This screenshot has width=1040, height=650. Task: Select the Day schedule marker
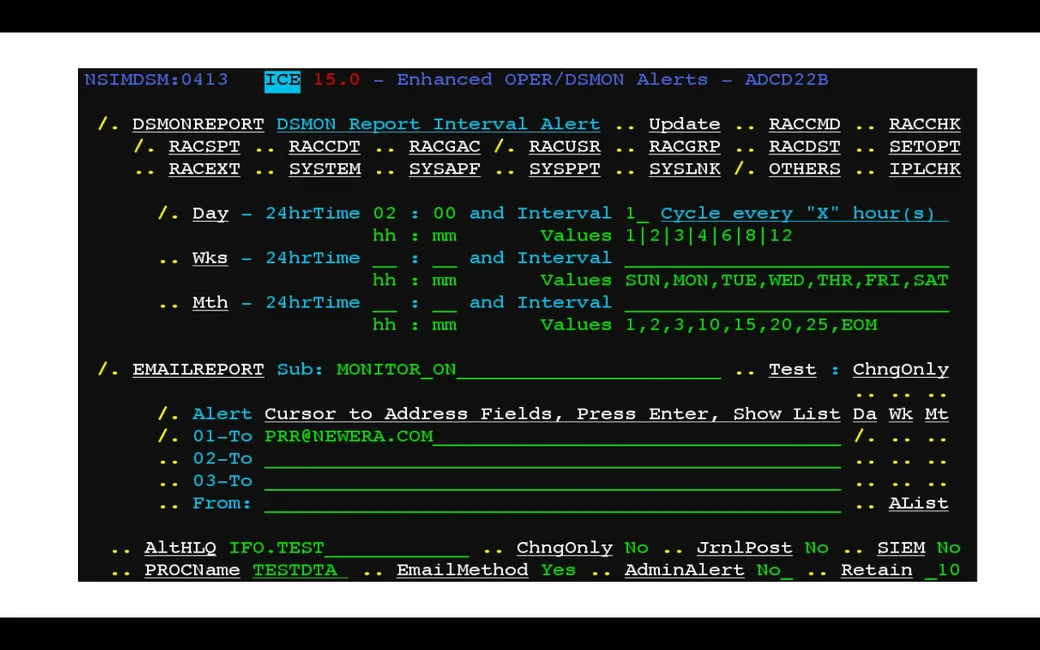coord(168,214)
